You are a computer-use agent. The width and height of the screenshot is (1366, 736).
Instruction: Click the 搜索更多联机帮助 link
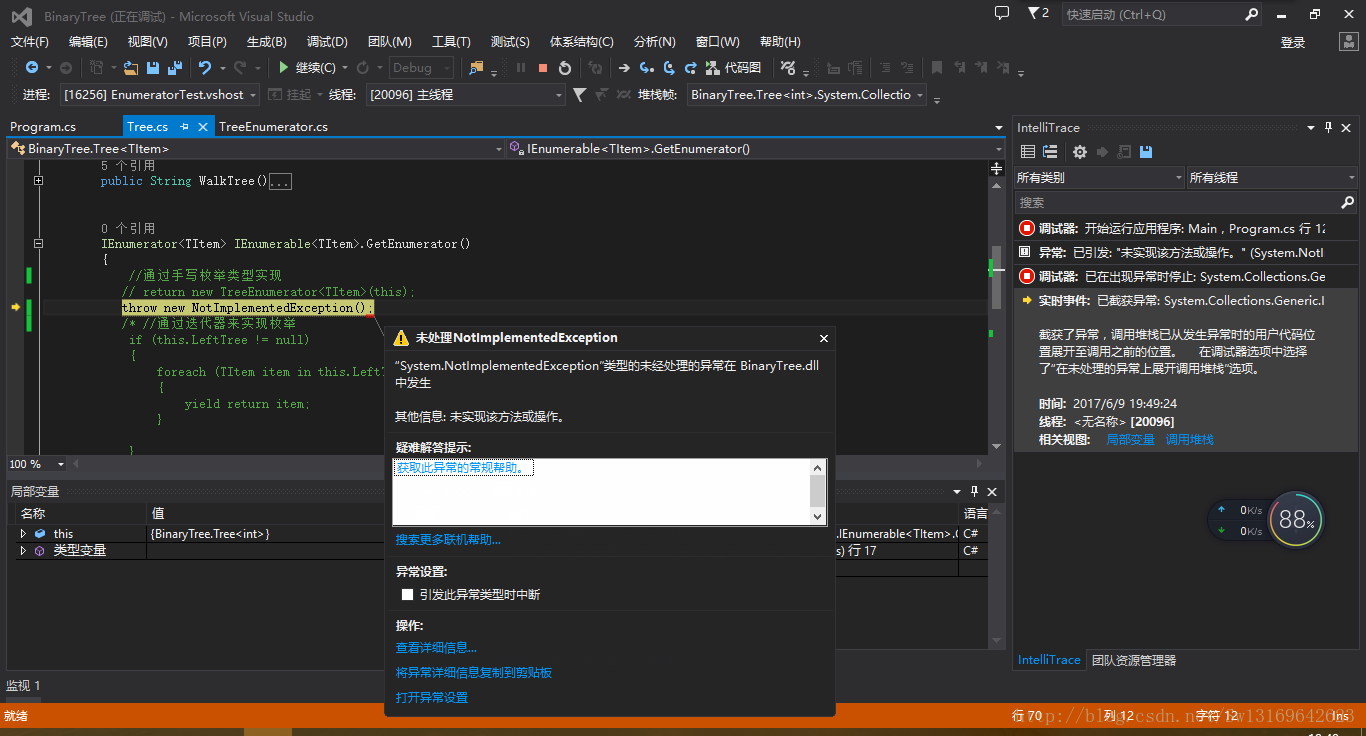point(448,539)
